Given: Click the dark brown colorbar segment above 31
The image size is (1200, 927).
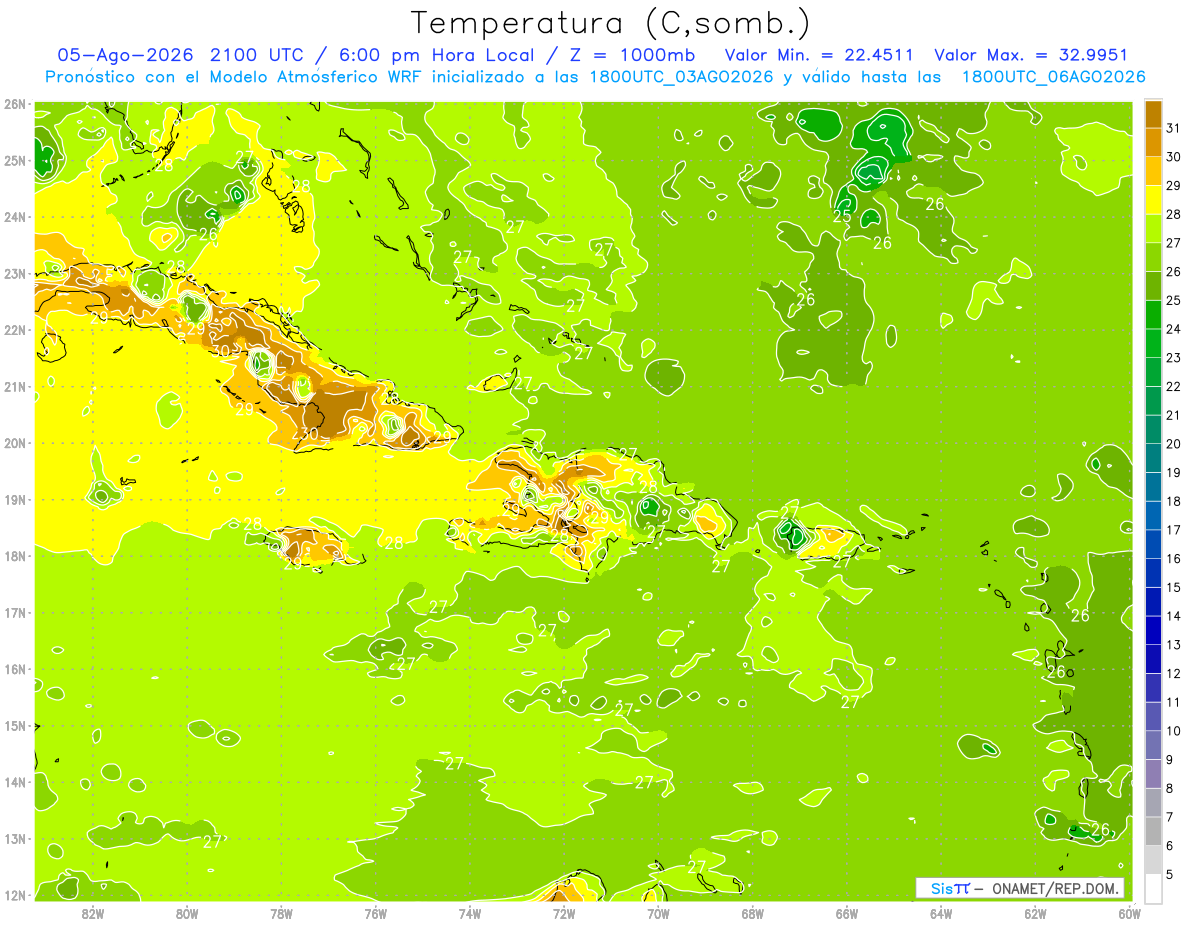Looking at the screenshot, I should tap(1153, 114).
